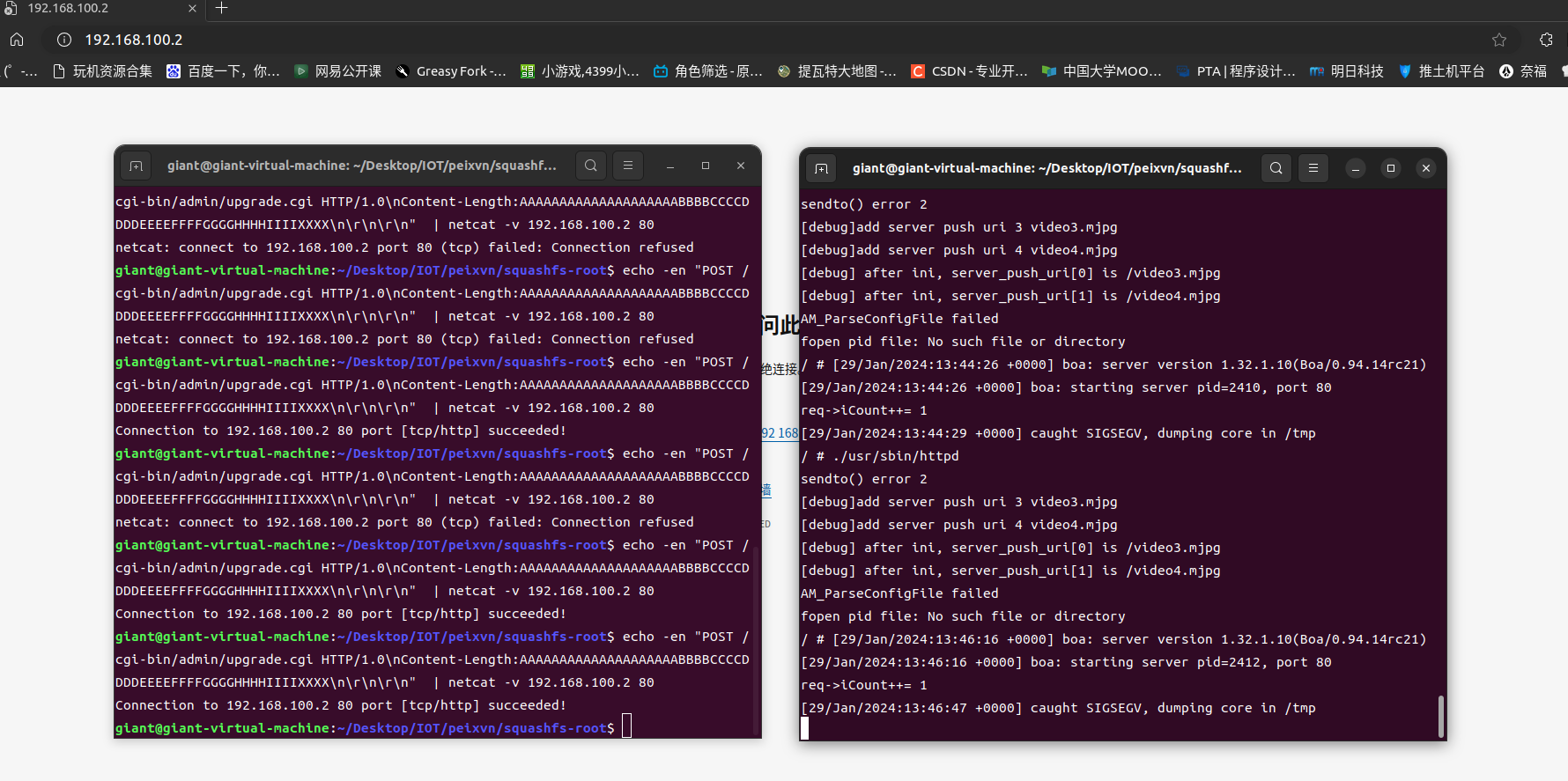Screen dimensions: 1568x781
Task: Click the './usr/sbin/httpd' command line
Action: (880, 456)
